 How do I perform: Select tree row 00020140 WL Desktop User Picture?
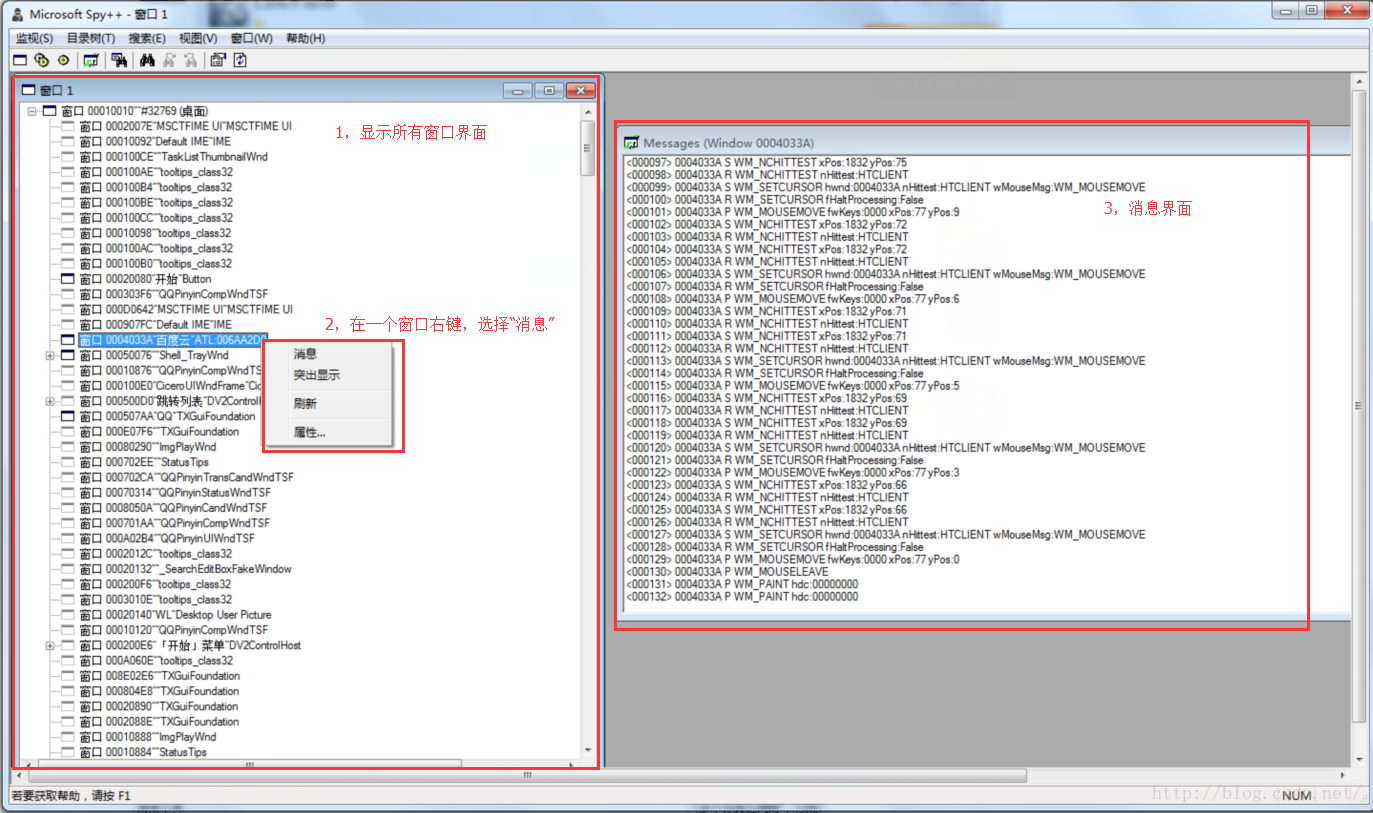point(175,615)
